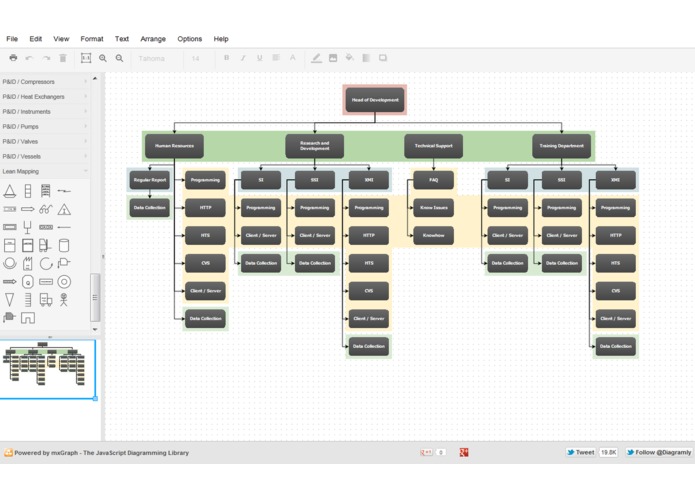Viewport: 695px width, 494px height.
Task: Open the line color pencil tool
Action: coord(316,58)
